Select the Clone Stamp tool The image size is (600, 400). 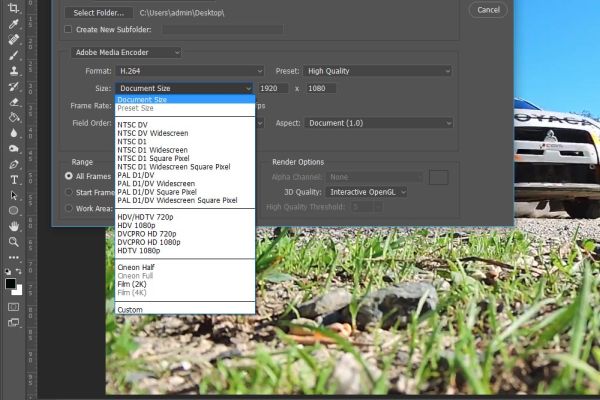13,71
